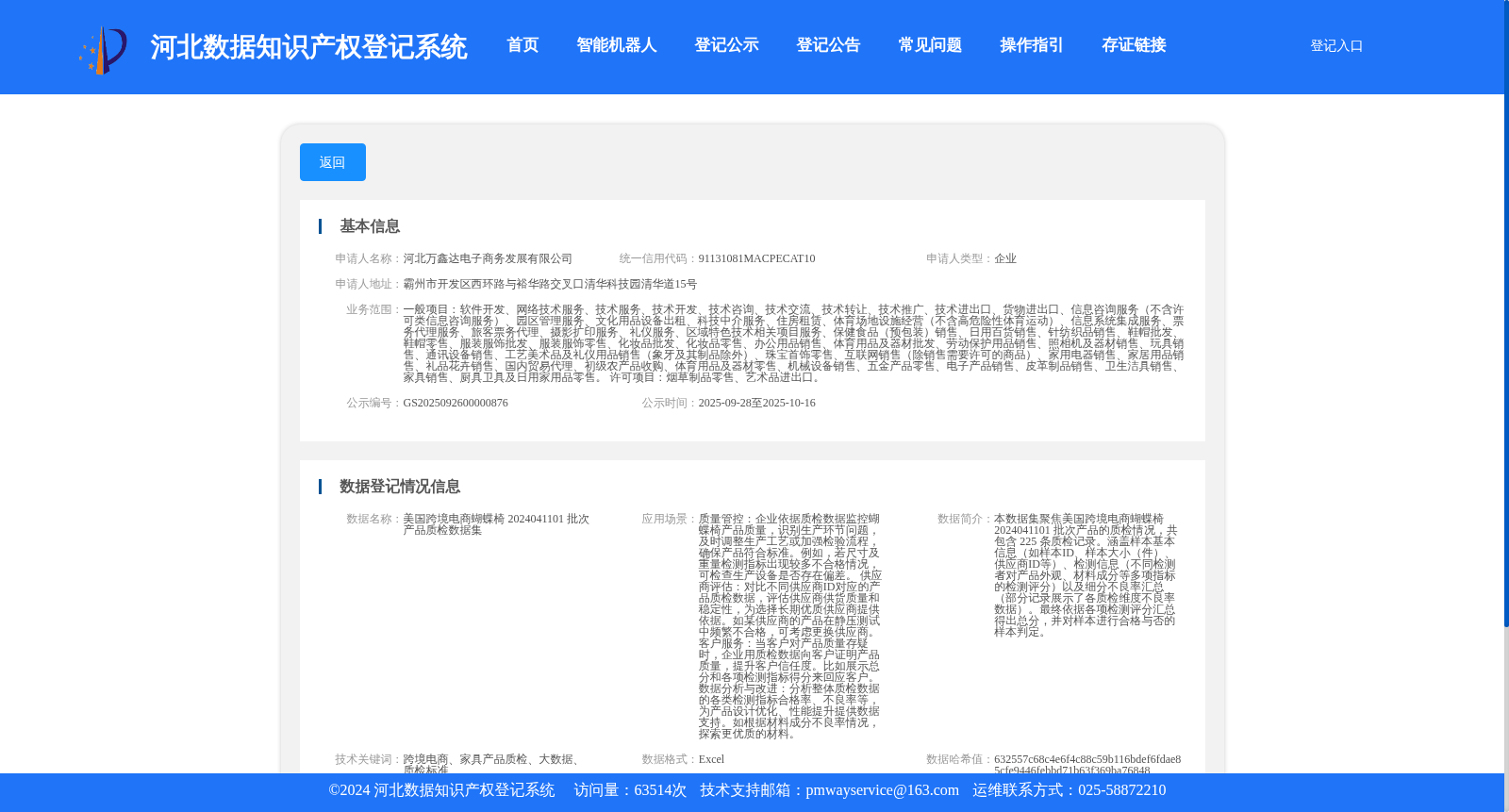Open 操作指引 menu item
This screenshot has height=812, width=1509.
click(1032, 45)
